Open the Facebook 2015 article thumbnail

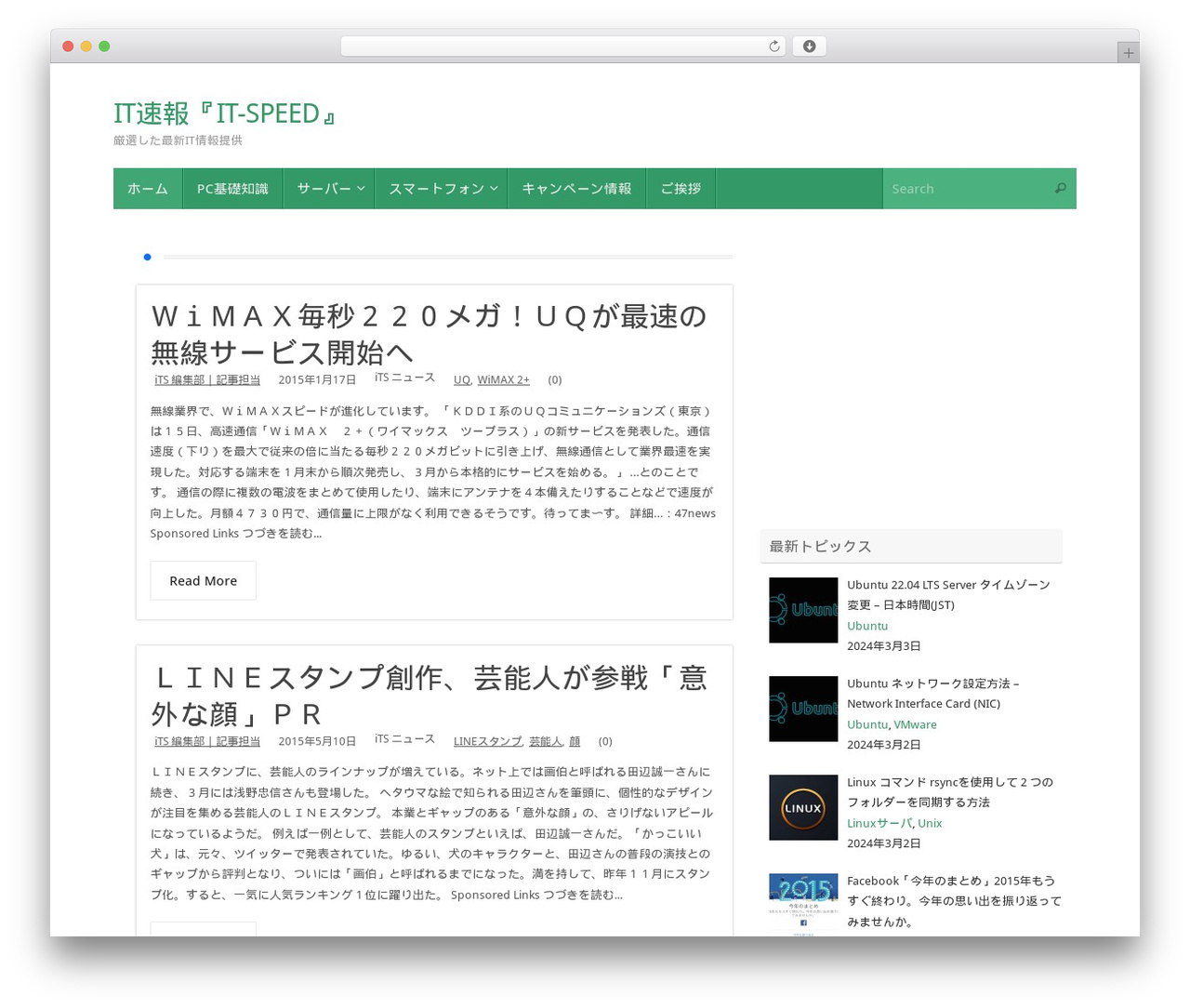point(803,905)
